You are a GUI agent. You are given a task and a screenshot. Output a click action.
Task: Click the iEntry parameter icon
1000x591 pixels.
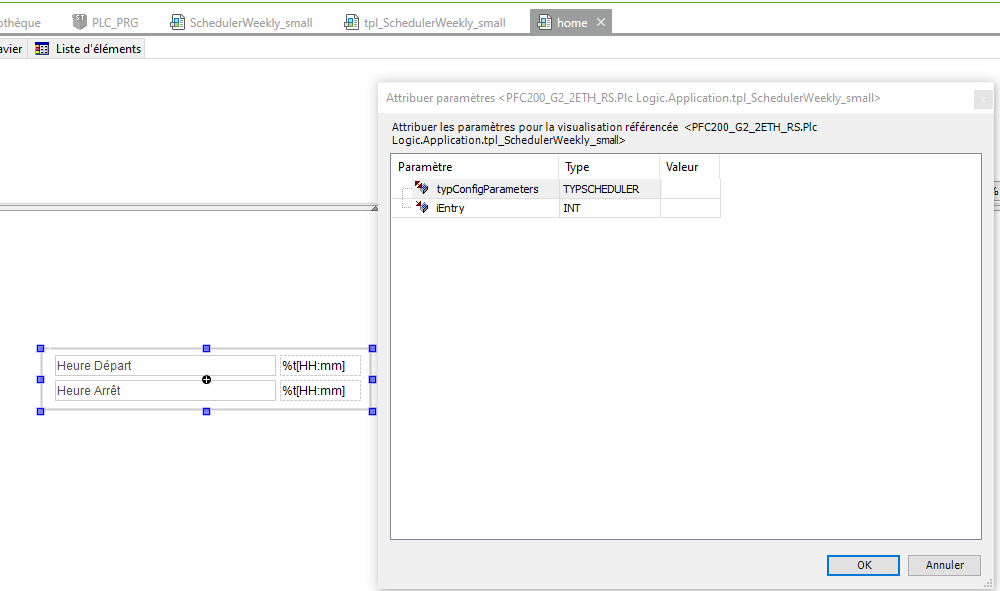421,208
